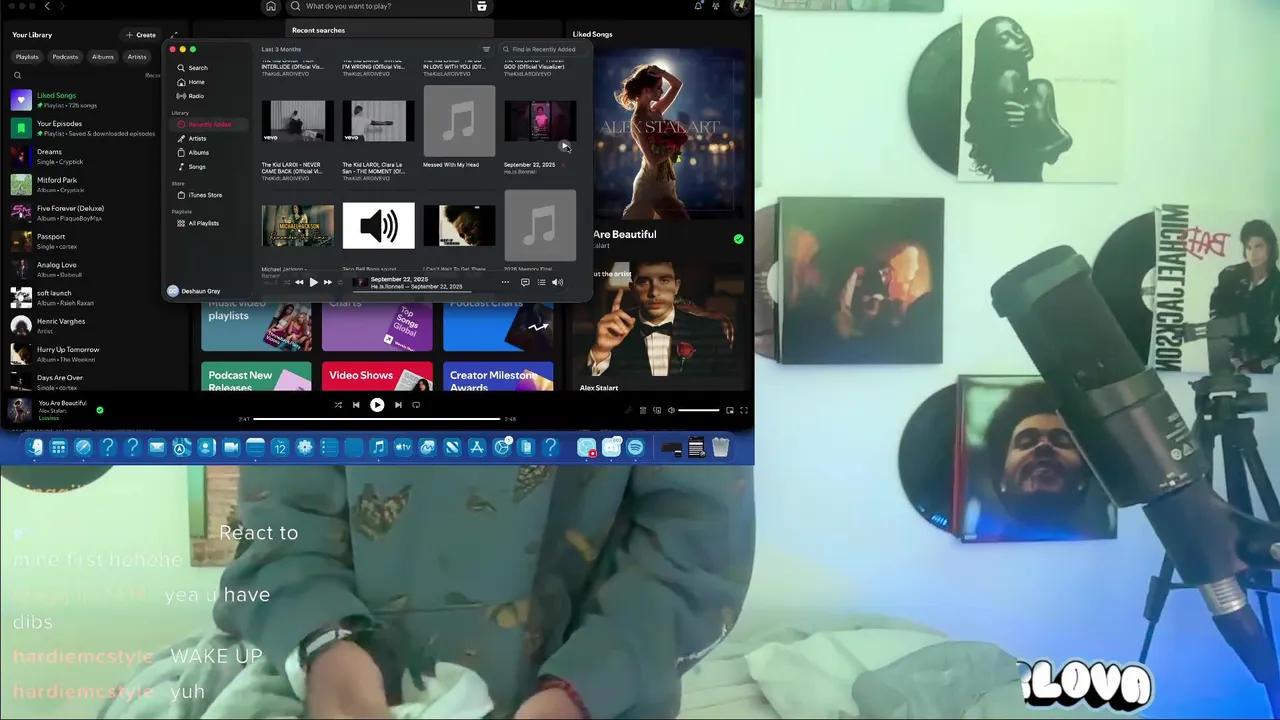Fast-forward in Music app controls
The image size is (1280, 720).
click(x=327, y=282)
